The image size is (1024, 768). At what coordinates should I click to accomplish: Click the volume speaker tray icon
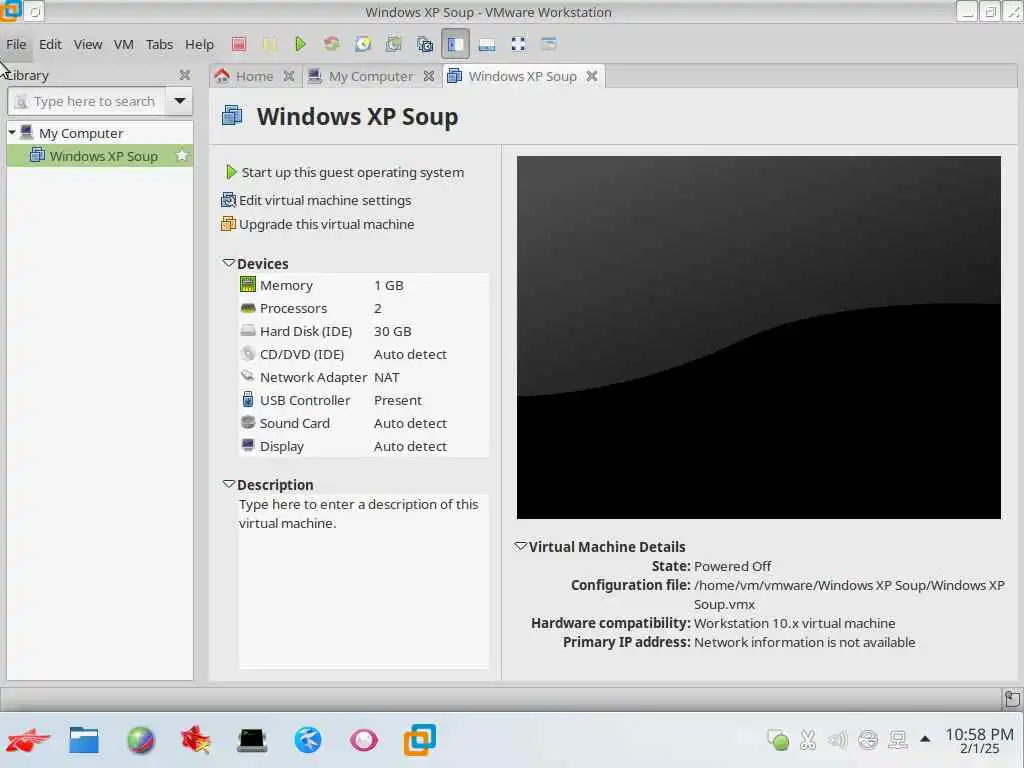(838, 740)
